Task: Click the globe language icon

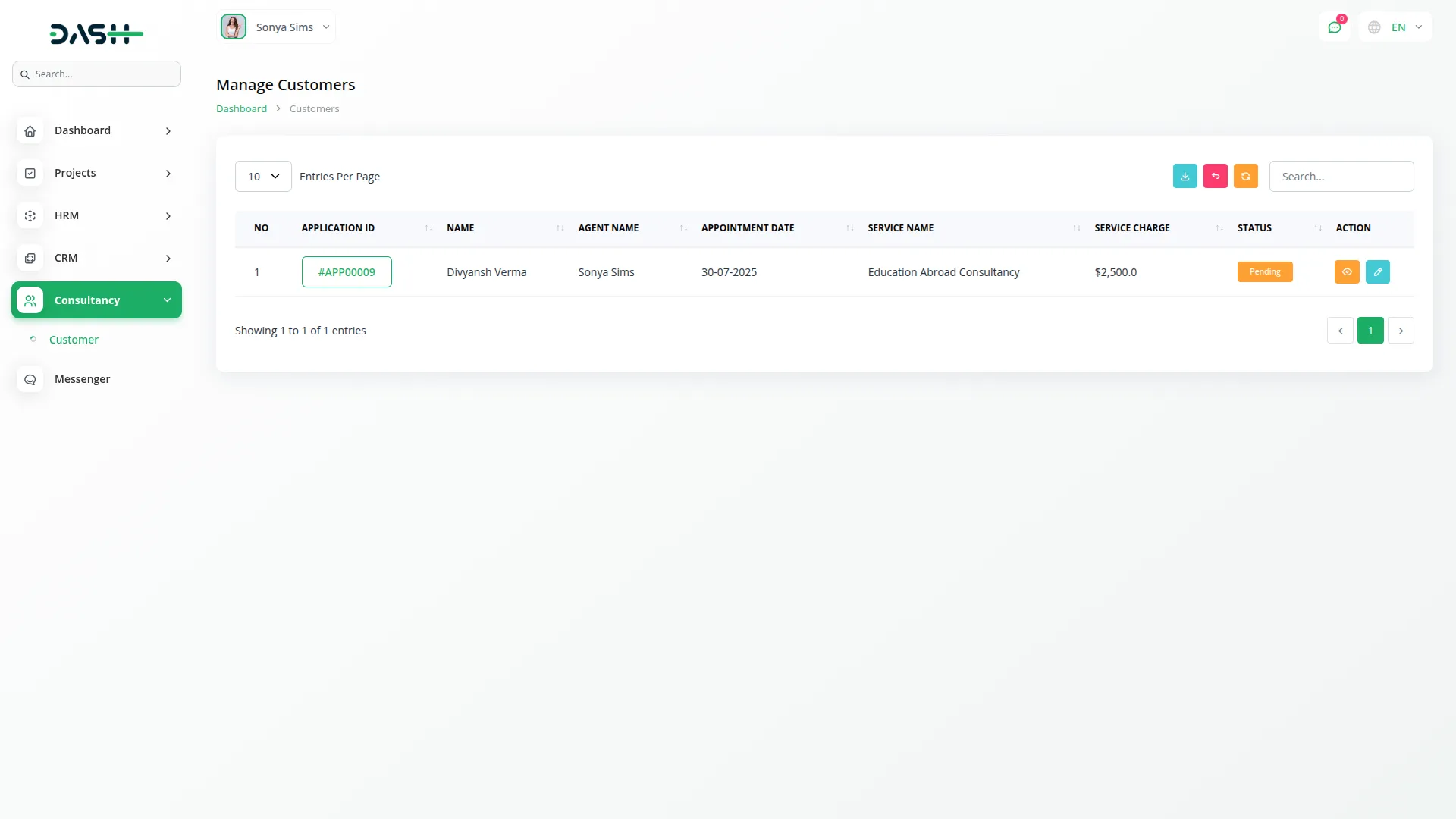Action: pyautogui.click(x=1374, y=27)
